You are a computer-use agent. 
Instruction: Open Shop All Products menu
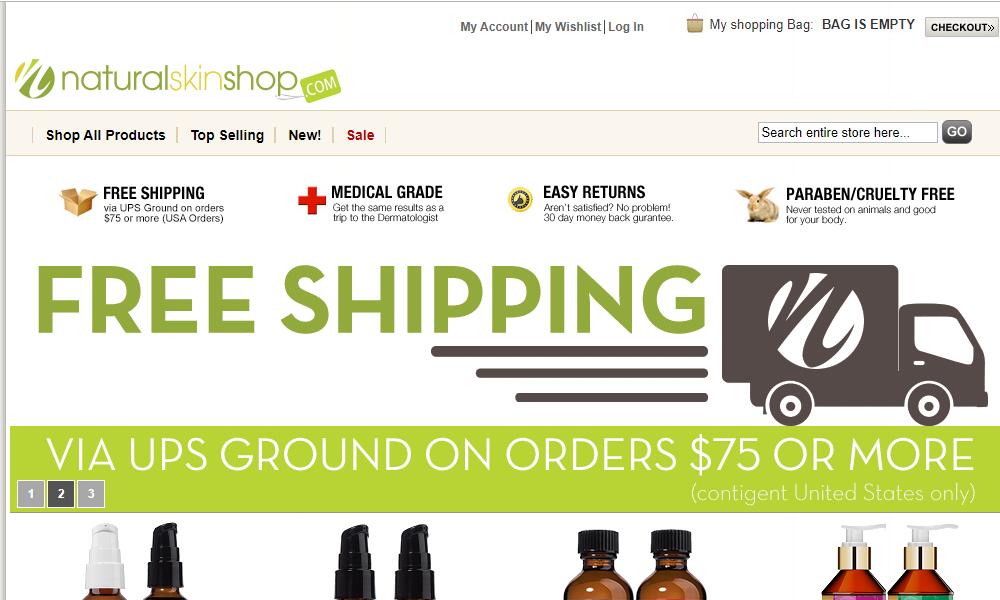click(105, 135)
